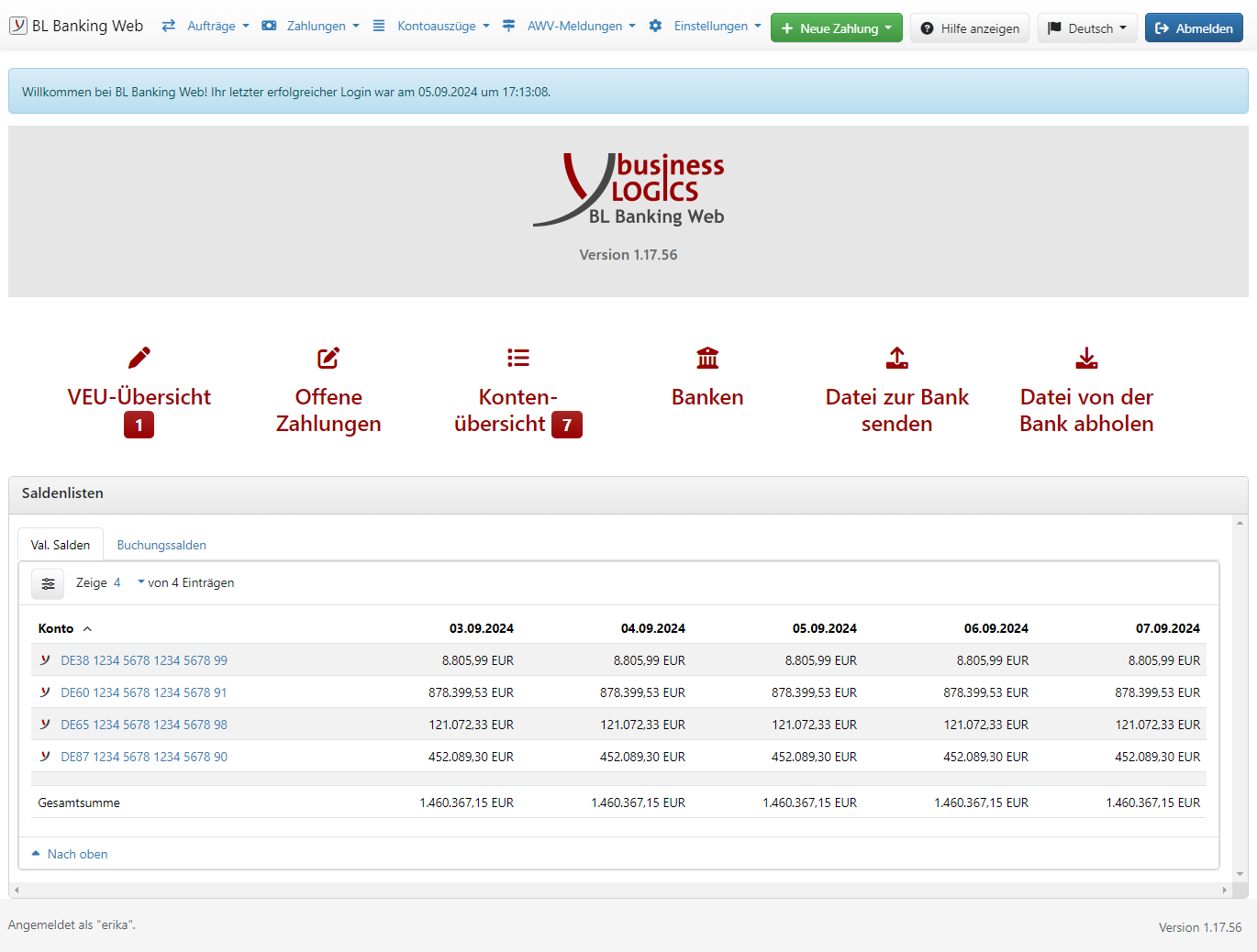Click the bank logo icon beside DE87 account
This screenshot has width=1257, height=952.
point(45,756)
